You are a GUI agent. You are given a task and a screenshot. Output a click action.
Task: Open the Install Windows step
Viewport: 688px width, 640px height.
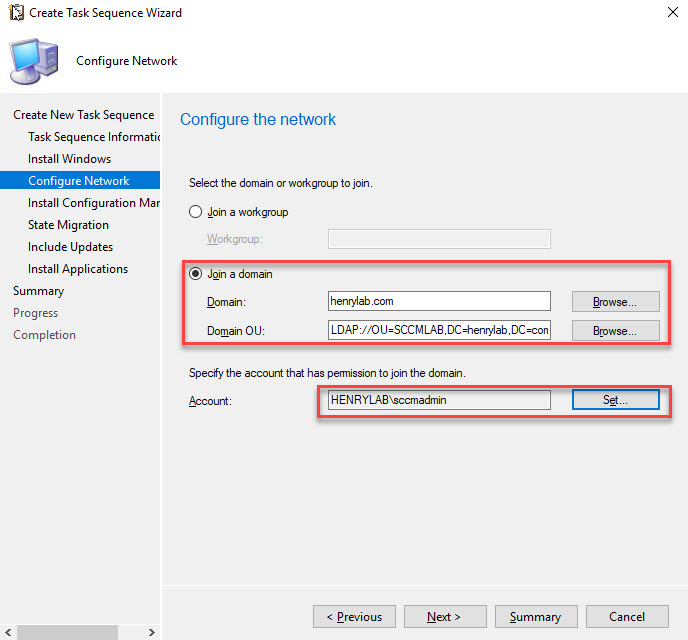[69, 159]
